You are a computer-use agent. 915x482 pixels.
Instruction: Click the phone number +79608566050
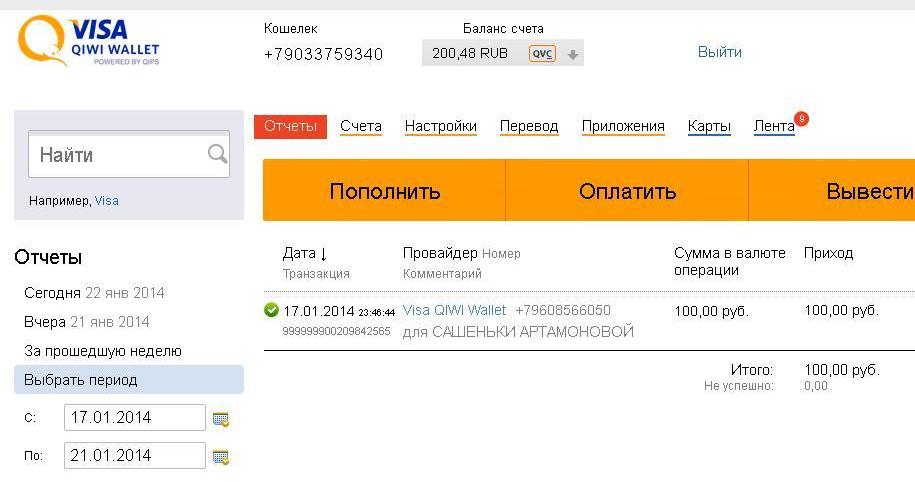click(563, 310)
